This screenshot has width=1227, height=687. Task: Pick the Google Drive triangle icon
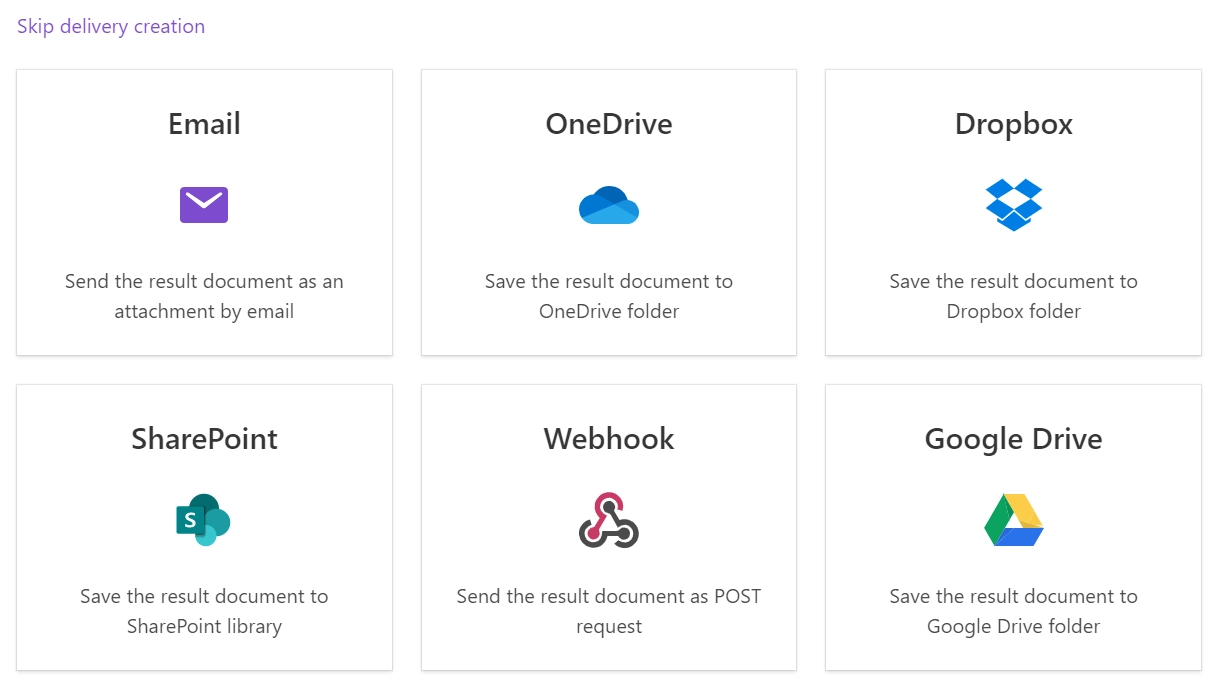(x=1013, y=520)
